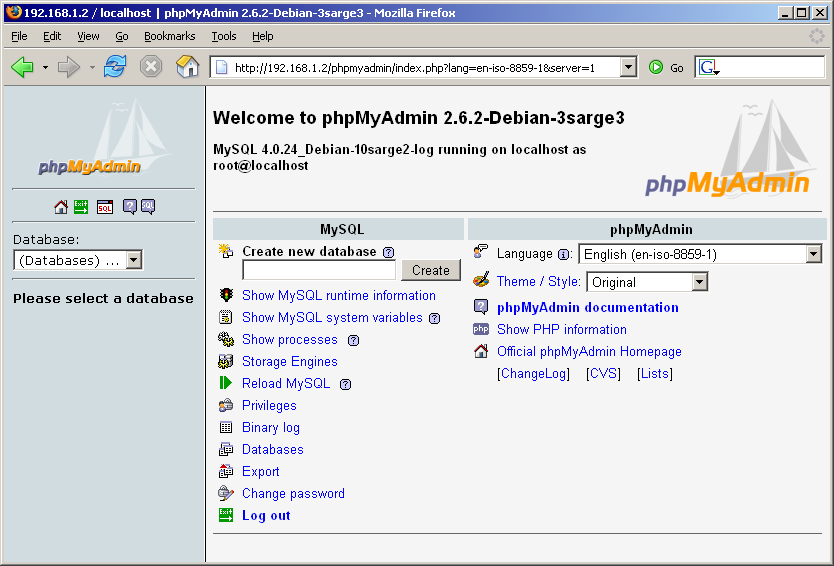The height and width of the screenshot is (566, 834).
Task: Open the Storage Engines link
Action: click(290, 362)
